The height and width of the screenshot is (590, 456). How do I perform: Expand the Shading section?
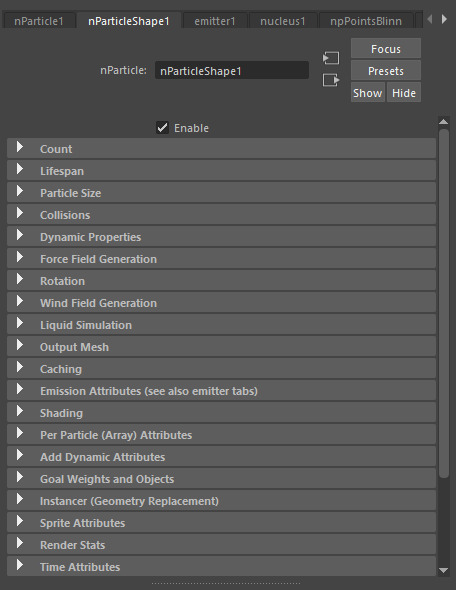pyautogui.click(x=221, y=413)
